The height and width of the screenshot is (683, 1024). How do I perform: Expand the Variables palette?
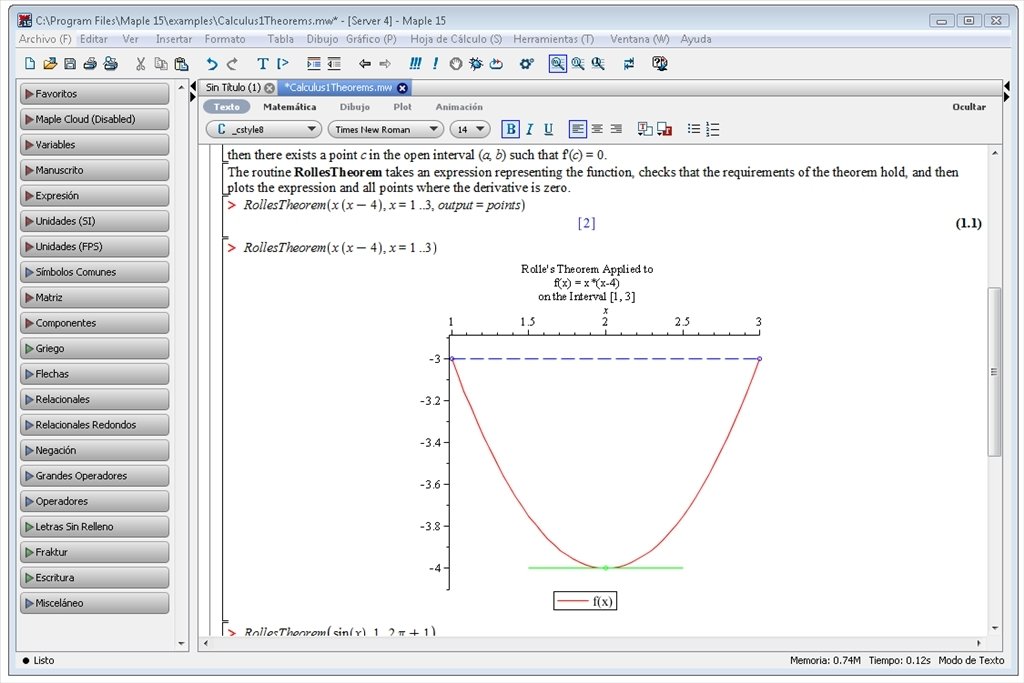click(95, 144)
